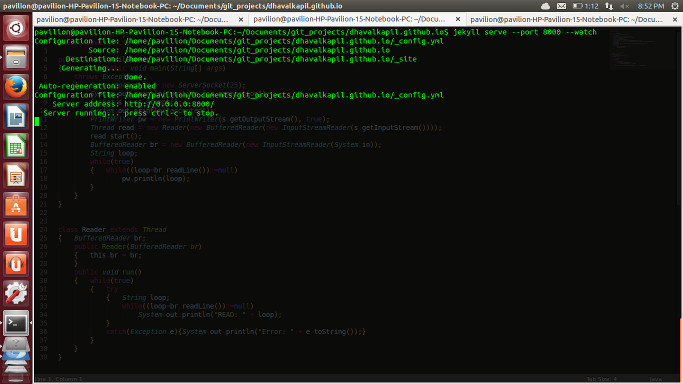The height and width of the screenshot is (384, 683).
Task: Open the network connections indicator
Action: (x=609, y=6)
